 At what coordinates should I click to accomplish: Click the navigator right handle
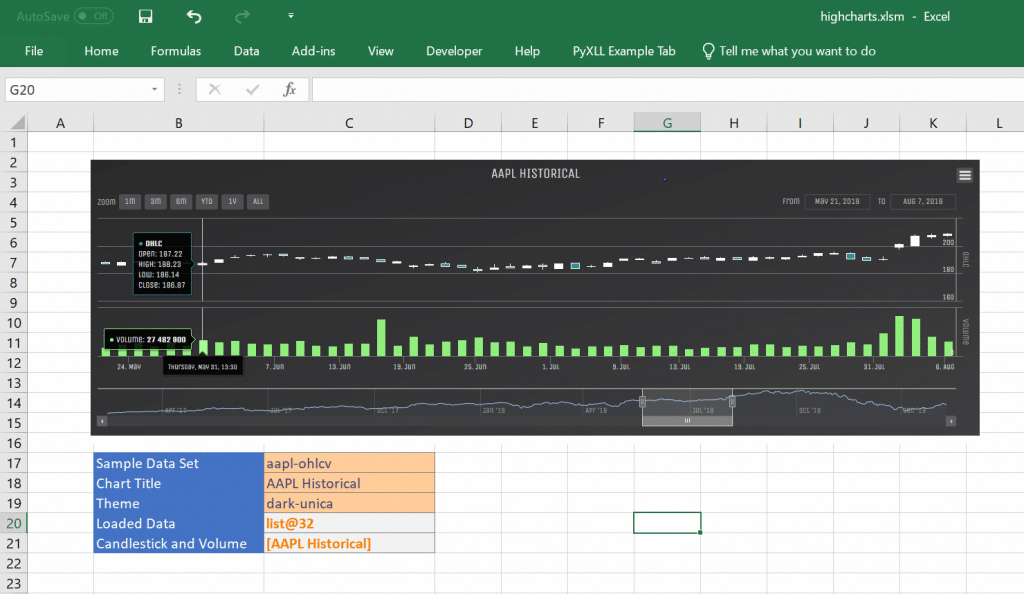[732, 401]
